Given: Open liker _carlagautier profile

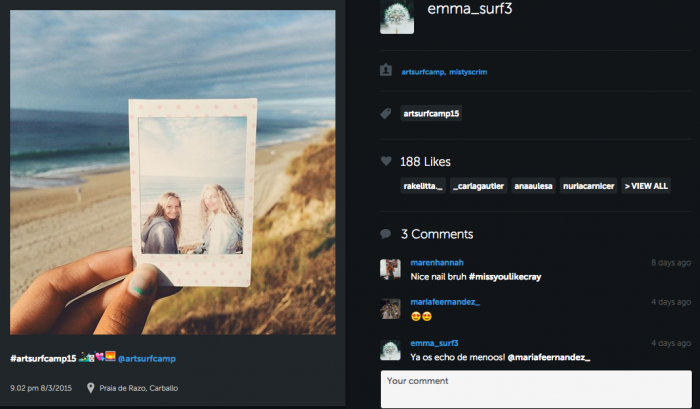Looking at the screenshot, I should tap(478, 186).
